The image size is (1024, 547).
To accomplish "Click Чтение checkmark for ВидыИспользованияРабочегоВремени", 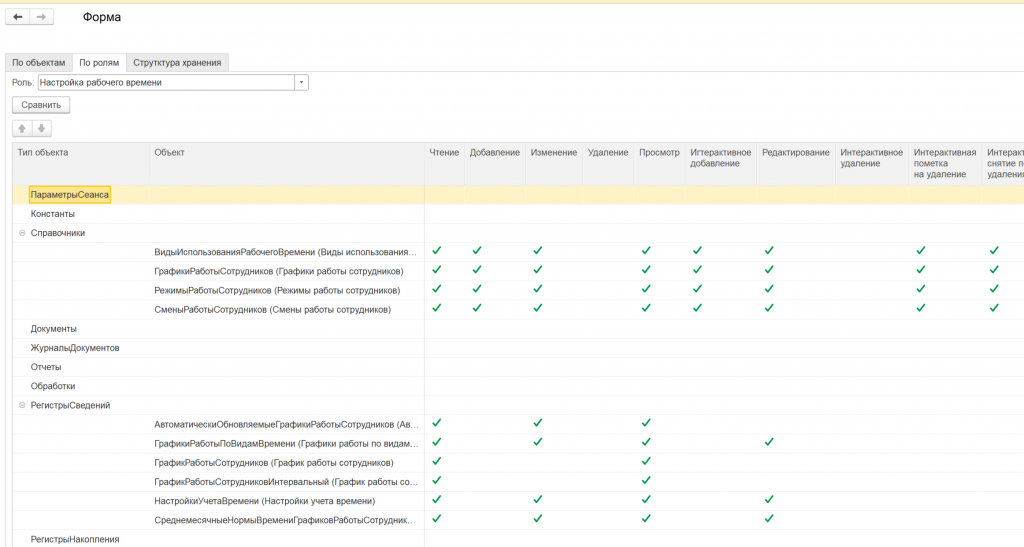I will tap(437, 251).
